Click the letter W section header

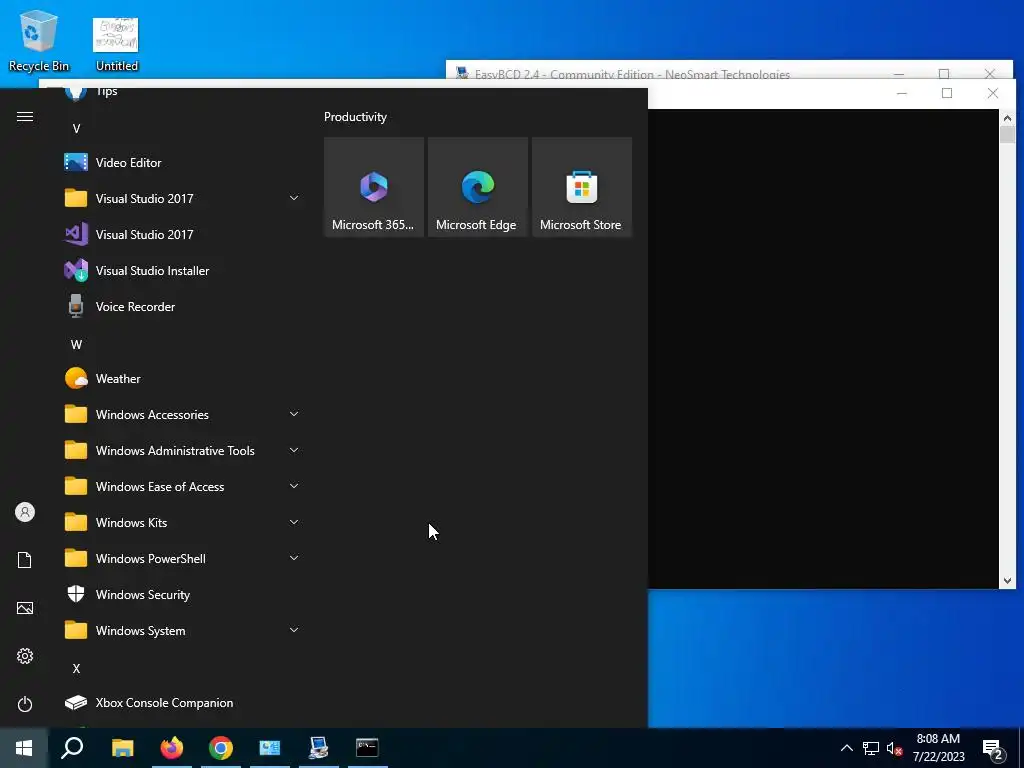tap(76, 344)
